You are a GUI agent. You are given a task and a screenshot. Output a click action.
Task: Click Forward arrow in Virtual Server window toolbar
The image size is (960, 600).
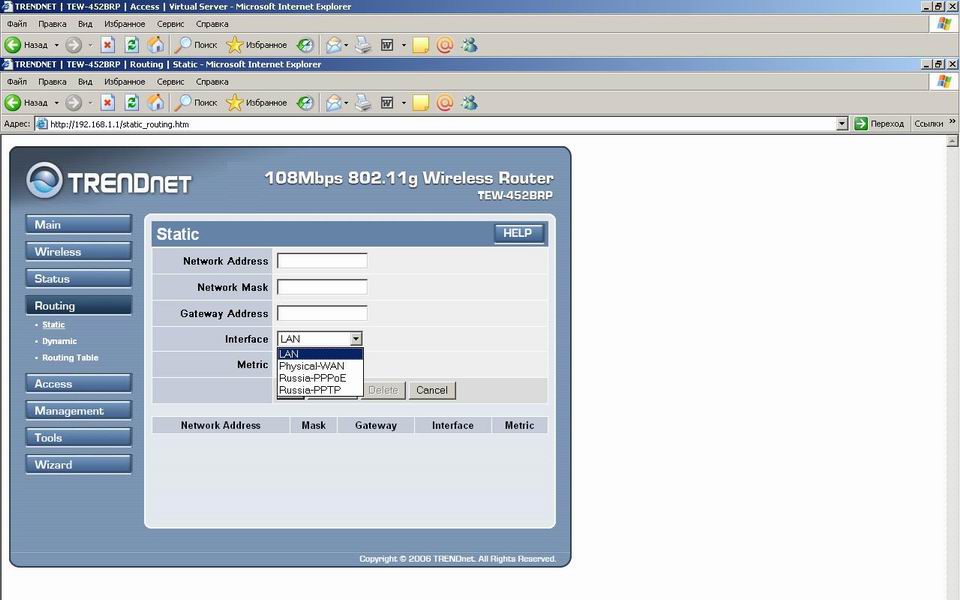[73, 45]
